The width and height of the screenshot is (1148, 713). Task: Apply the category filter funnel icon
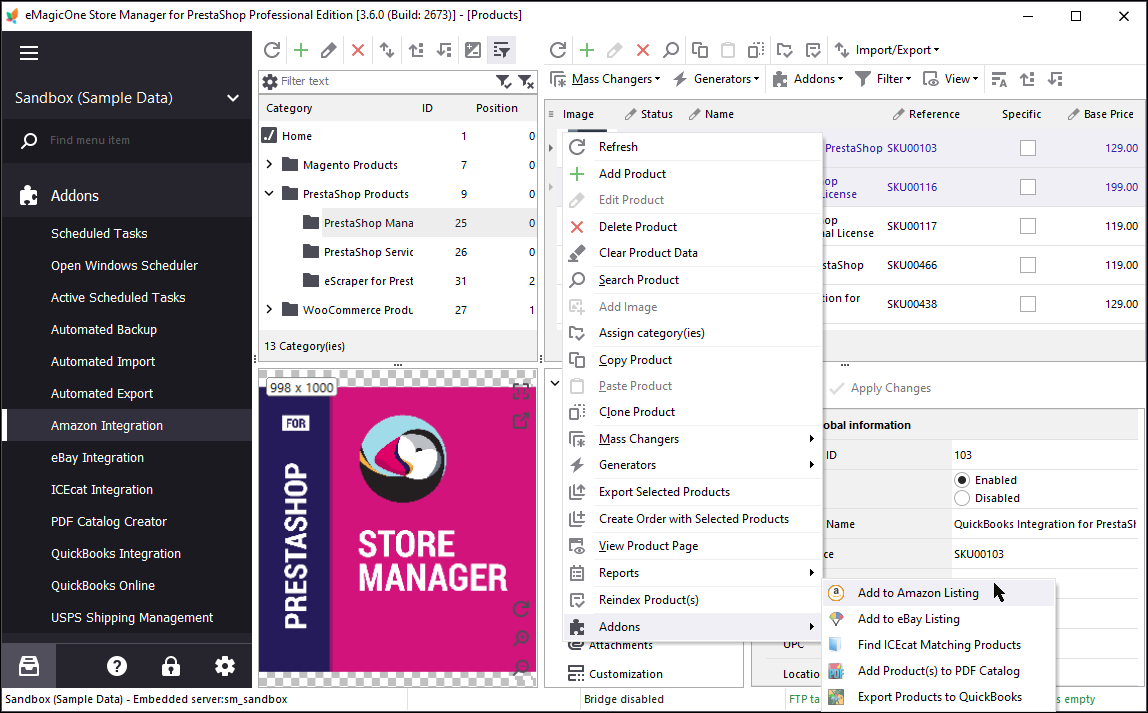tap(503, 81)
